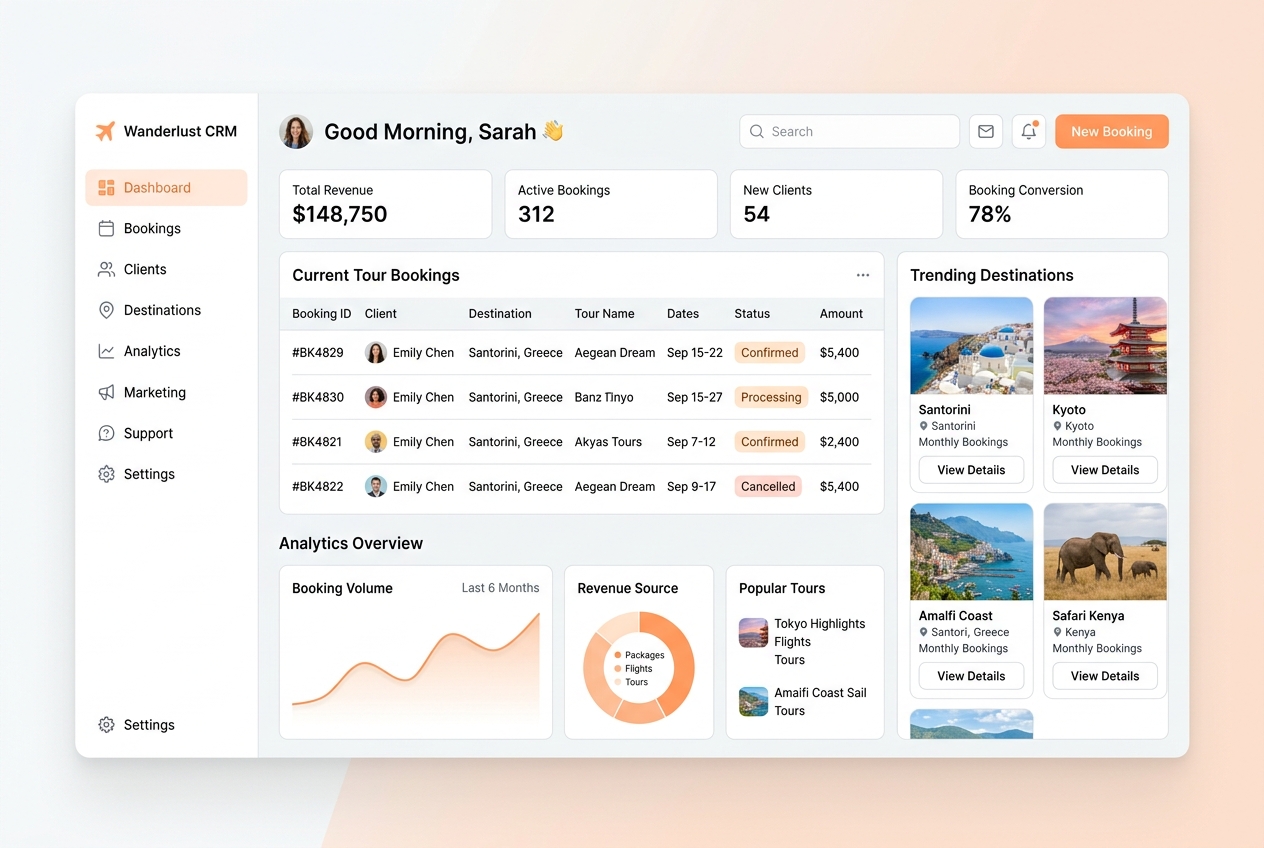View Details for Amalfi Coast
The height and width of the screenshot is (848, 1264).
[971, 676]
